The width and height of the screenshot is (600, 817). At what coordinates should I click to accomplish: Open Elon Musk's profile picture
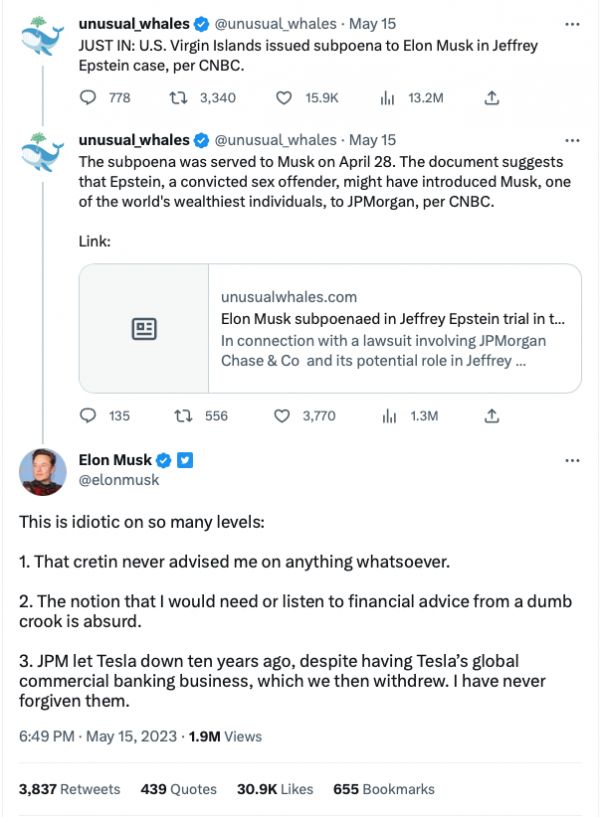click(43, 471)
